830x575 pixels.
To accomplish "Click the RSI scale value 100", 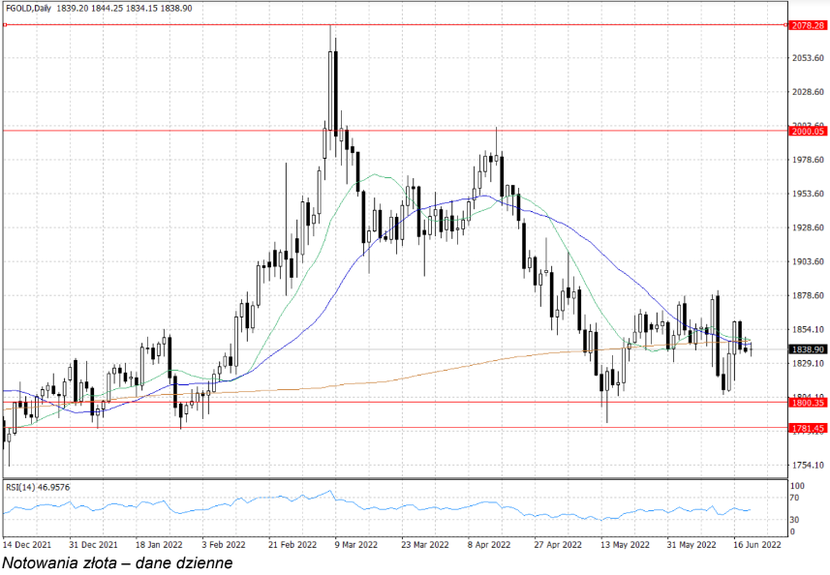I will tap(797, 486).
